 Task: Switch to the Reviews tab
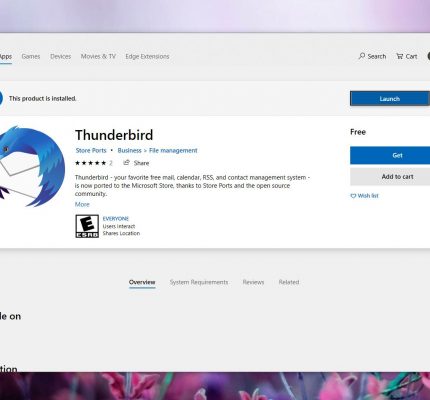pyautogui.click(x=253, y=282)
